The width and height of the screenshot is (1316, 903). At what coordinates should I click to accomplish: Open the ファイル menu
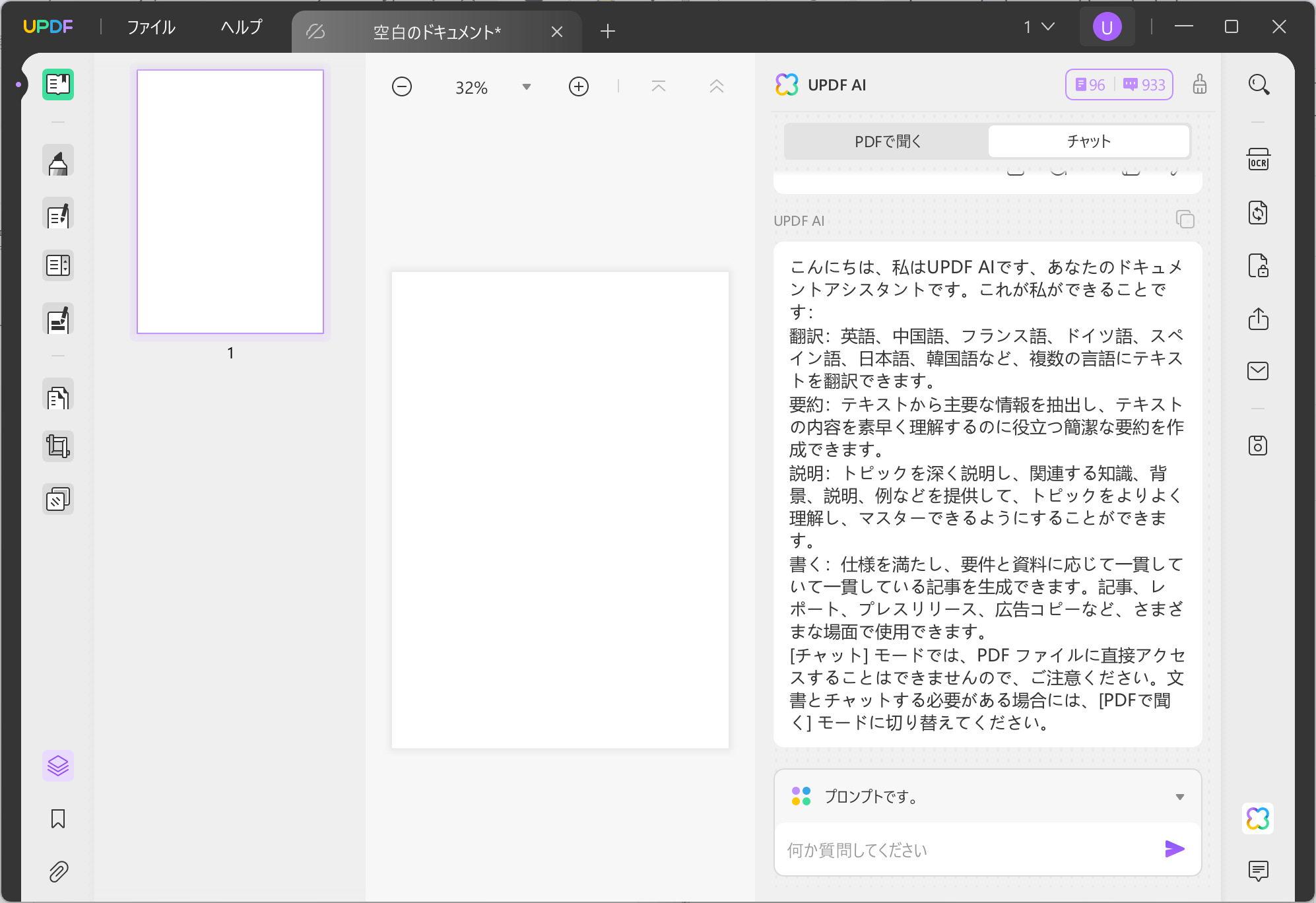[x=151, y=27]
